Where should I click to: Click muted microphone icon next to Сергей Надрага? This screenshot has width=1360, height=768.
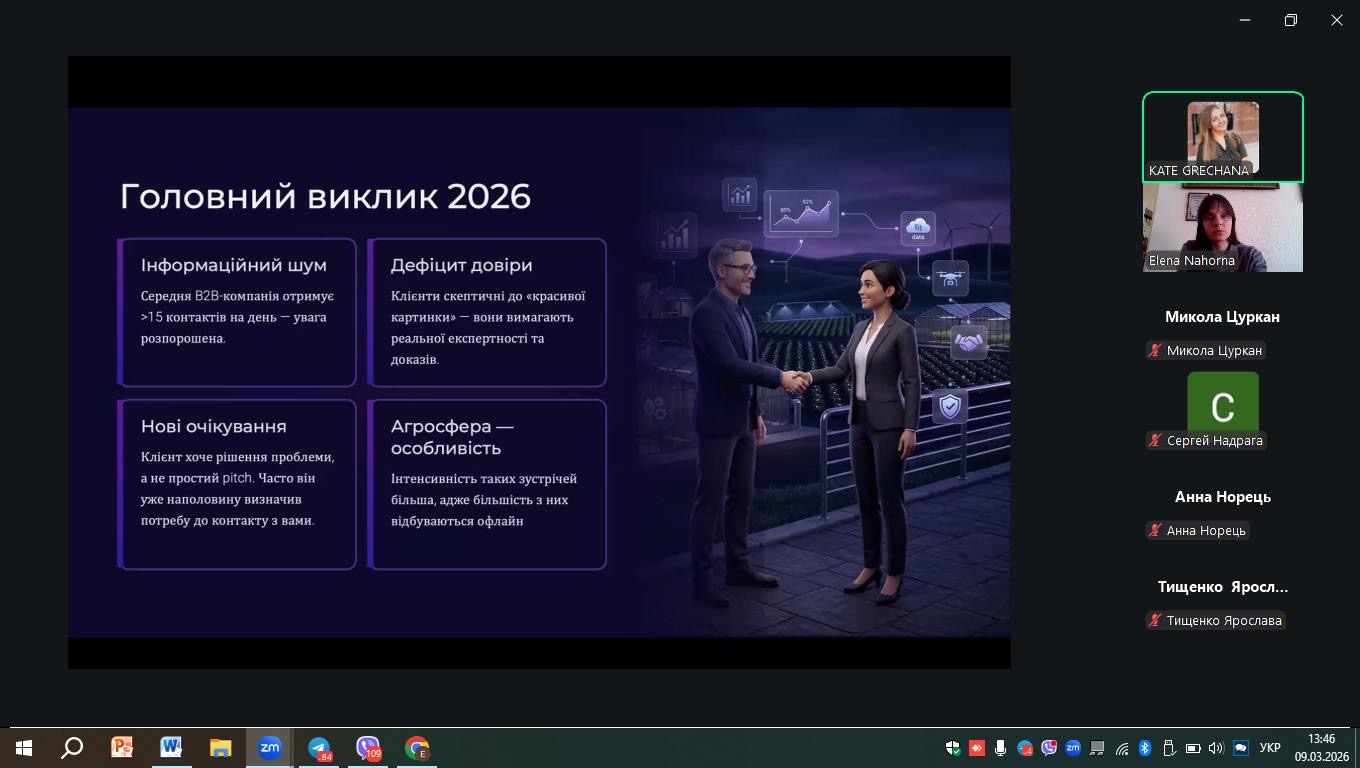[1155, 440]
